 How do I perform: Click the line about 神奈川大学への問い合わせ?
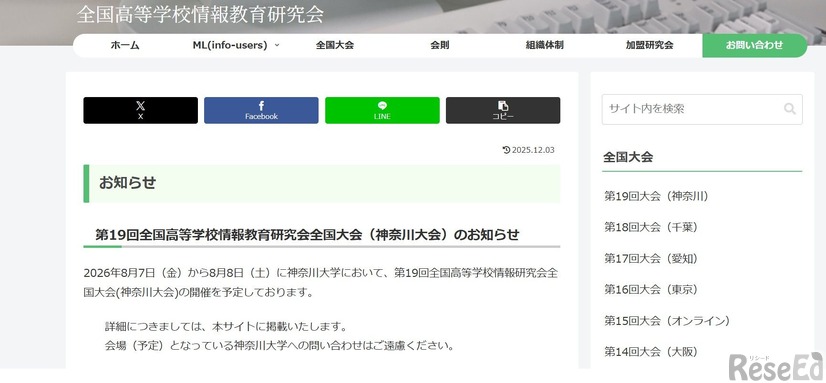(279, 346)
